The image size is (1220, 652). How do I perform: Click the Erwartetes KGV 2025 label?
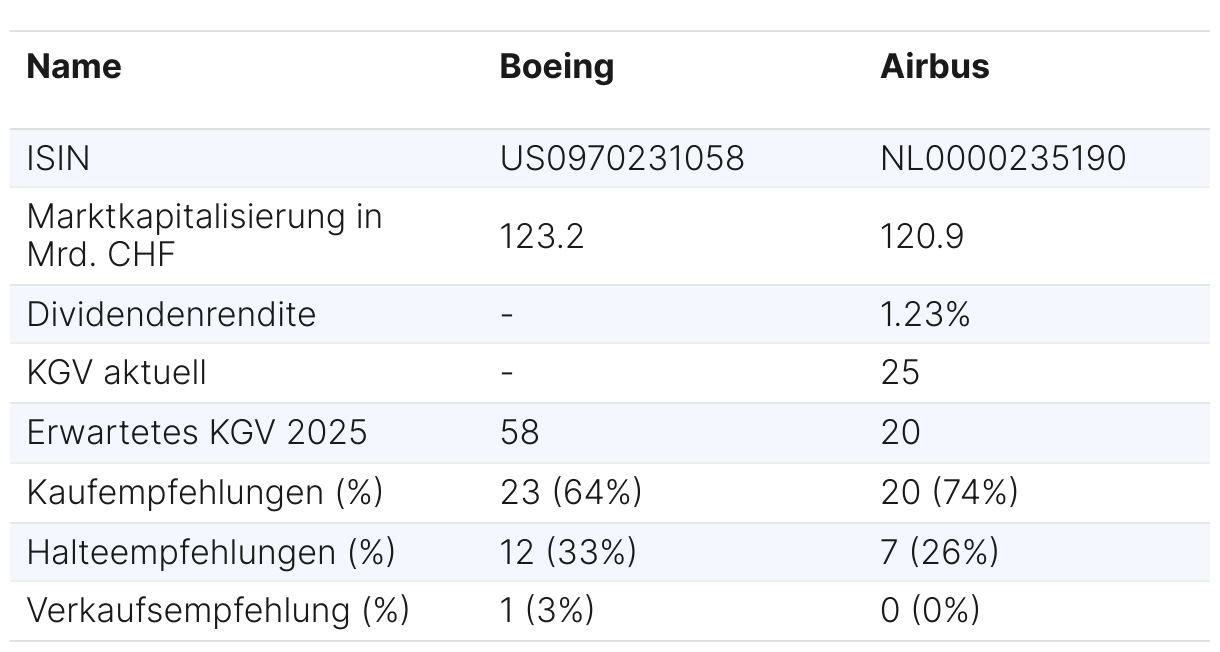pyautogui.click(x=196, y=432)
